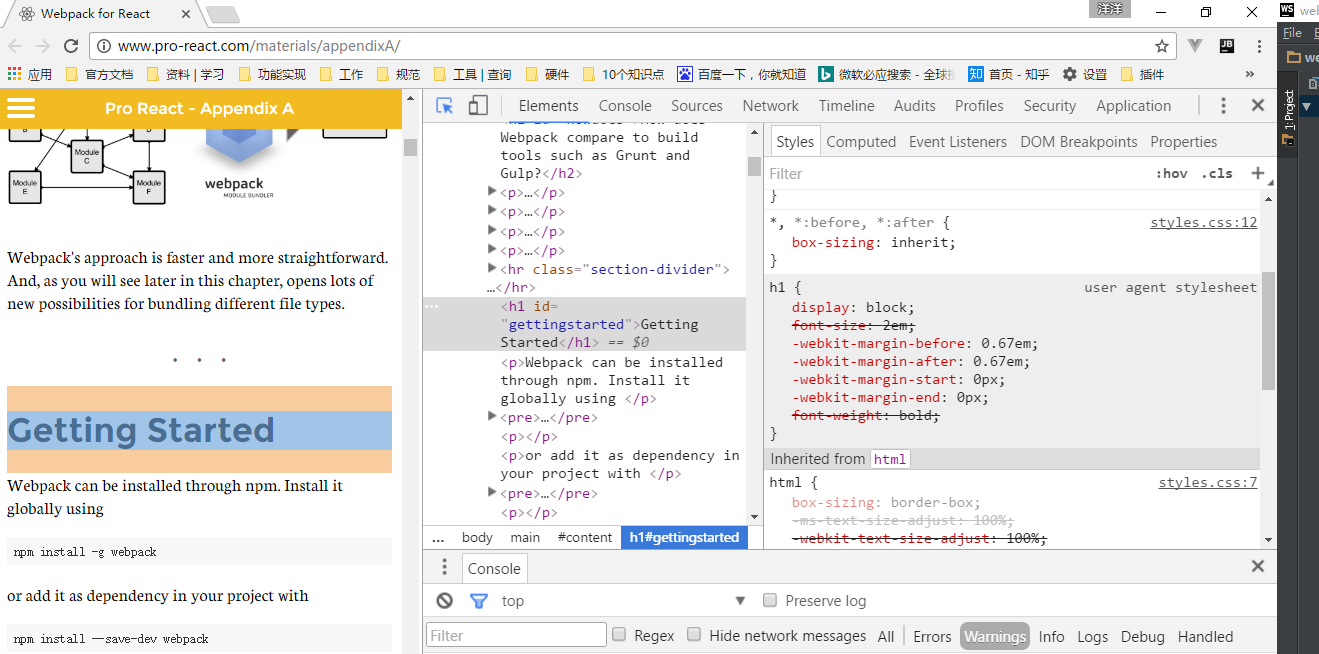Open the Zhihu homepage bookmark
This screenshot has width=1319, height=654.
1008,74
